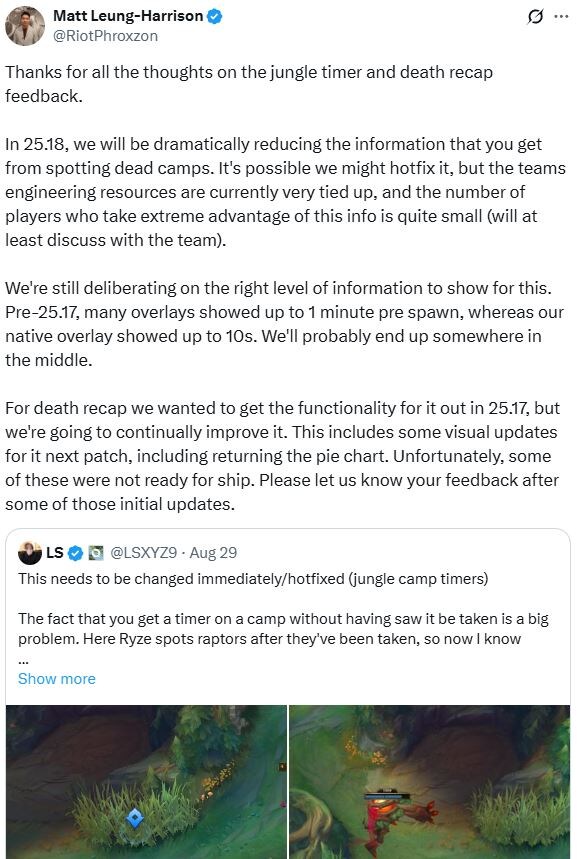Open Matt Leung-Harrison's profile avatar
Screen dimensions: 581x859
point(25,26)
